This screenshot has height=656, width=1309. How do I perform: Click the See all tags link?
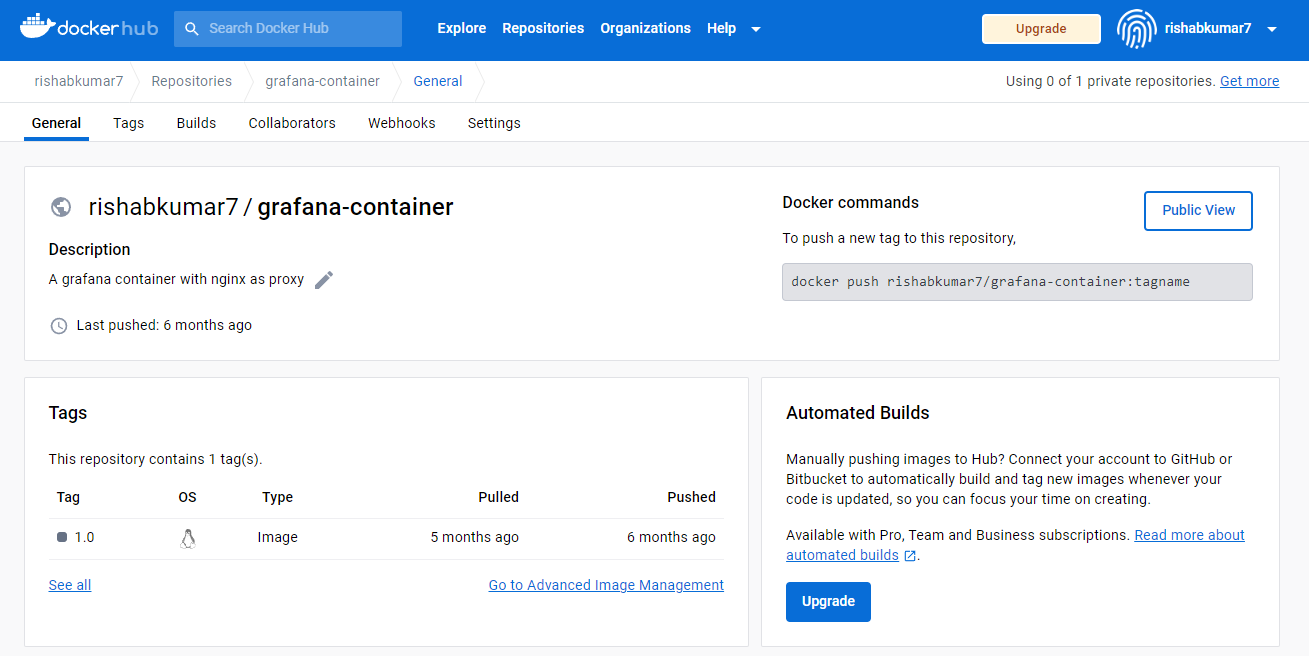coord(70,585)
